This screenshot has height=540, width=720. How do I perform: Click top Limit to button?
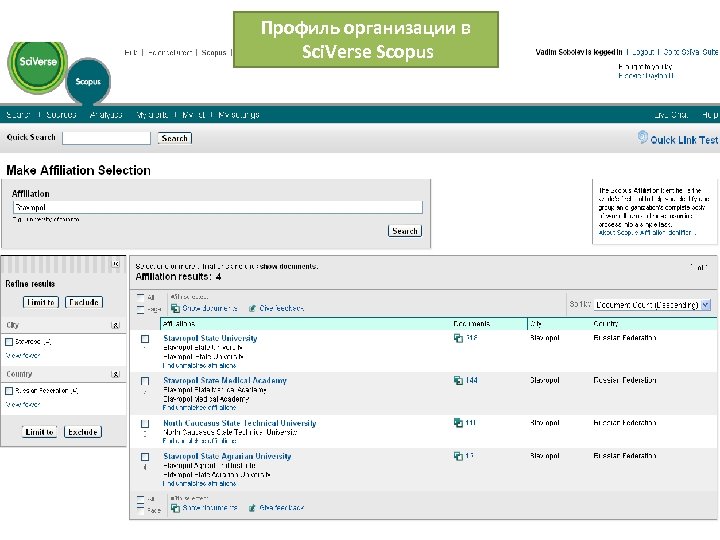click(41, 303)
